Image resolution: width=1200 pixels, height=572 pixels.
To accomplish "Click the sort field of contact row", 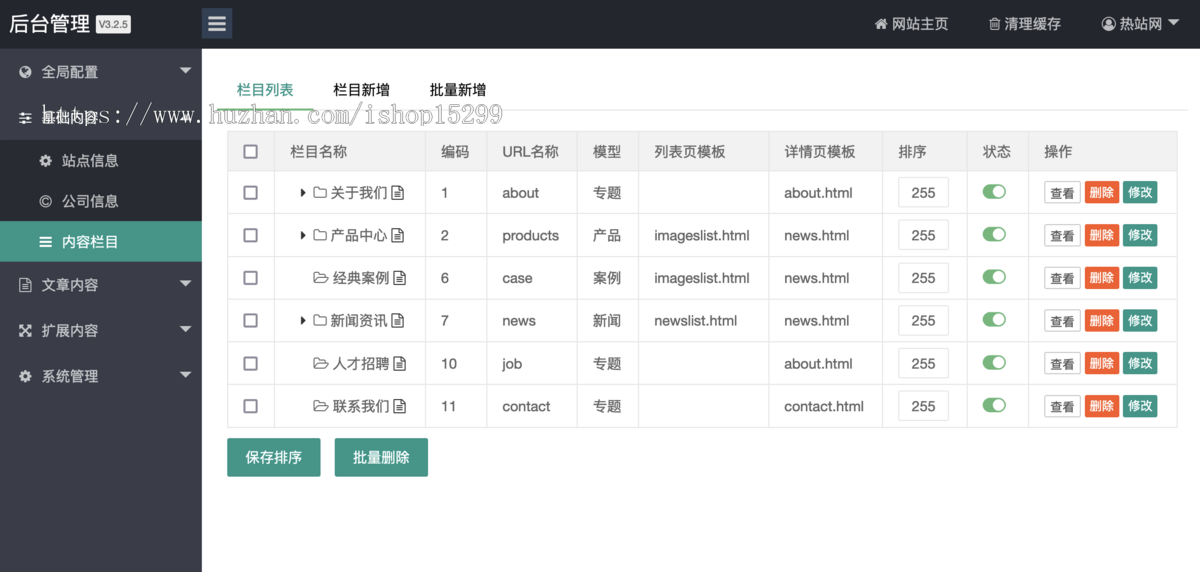I will click(923, 406).
